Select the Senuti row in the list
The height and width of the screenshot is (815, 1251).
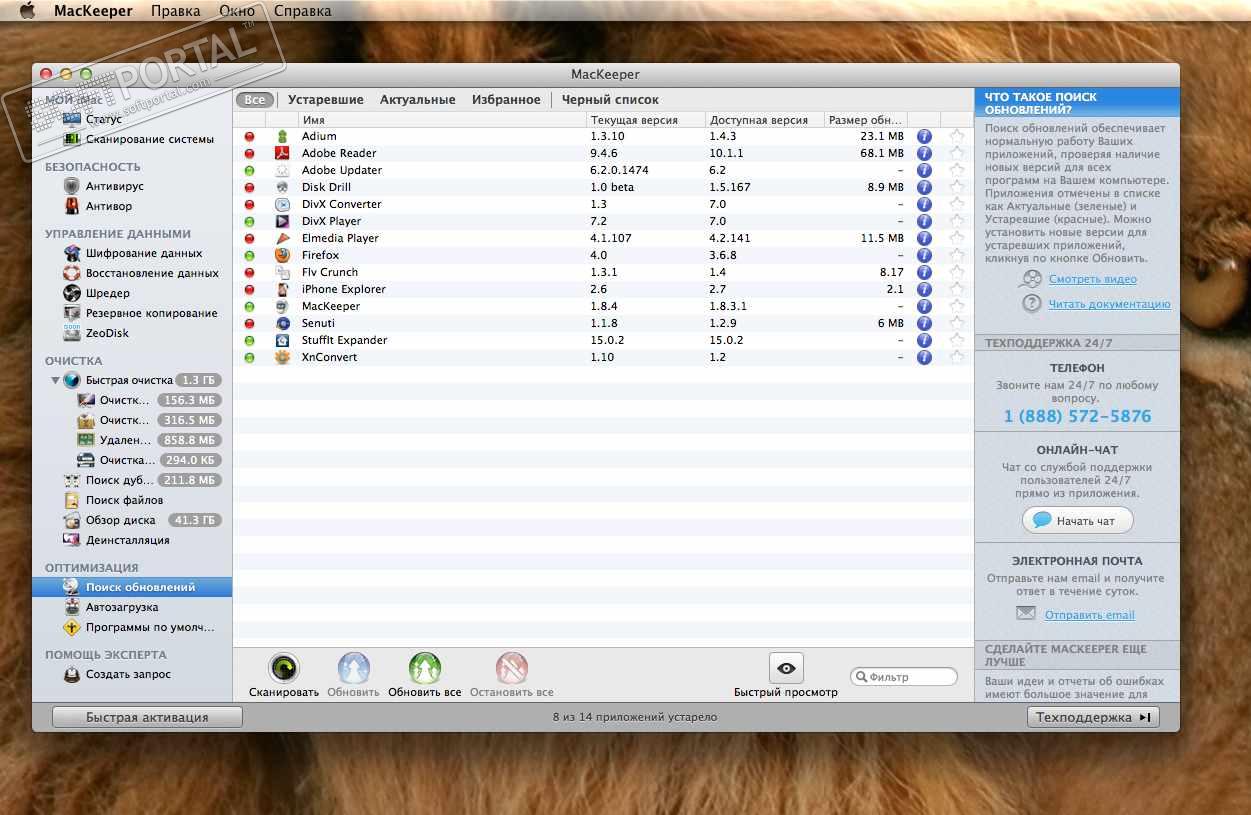click(603, 323)
